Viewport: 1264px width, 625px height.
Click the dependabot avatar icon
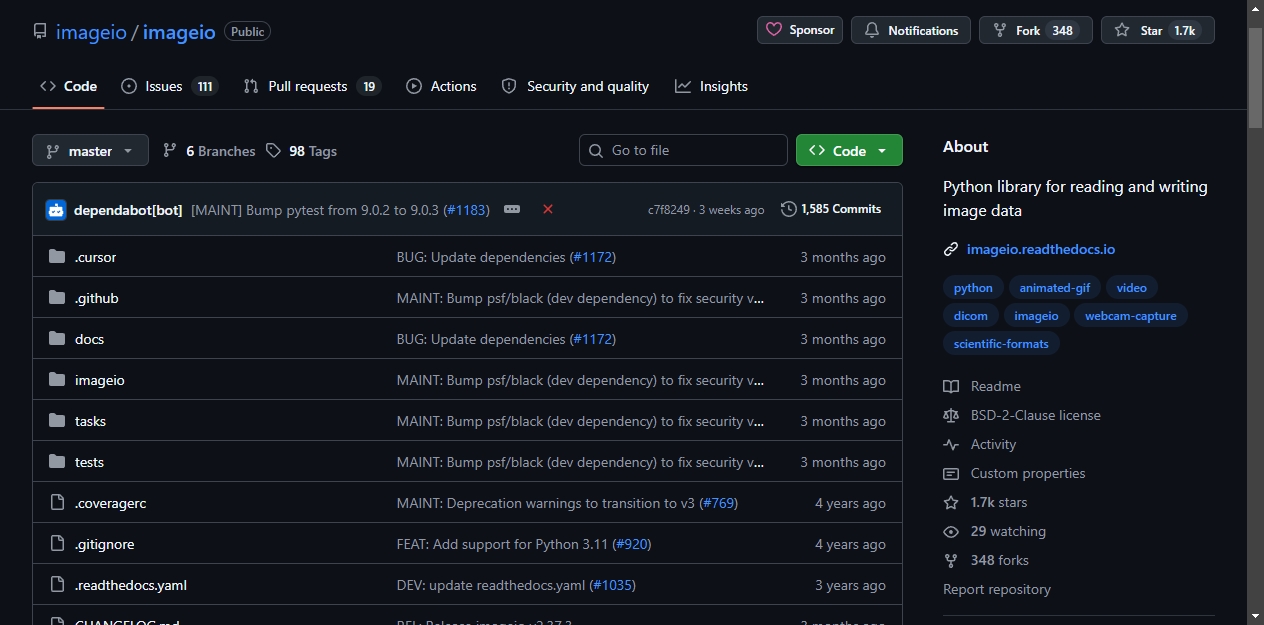pos(56,210)
